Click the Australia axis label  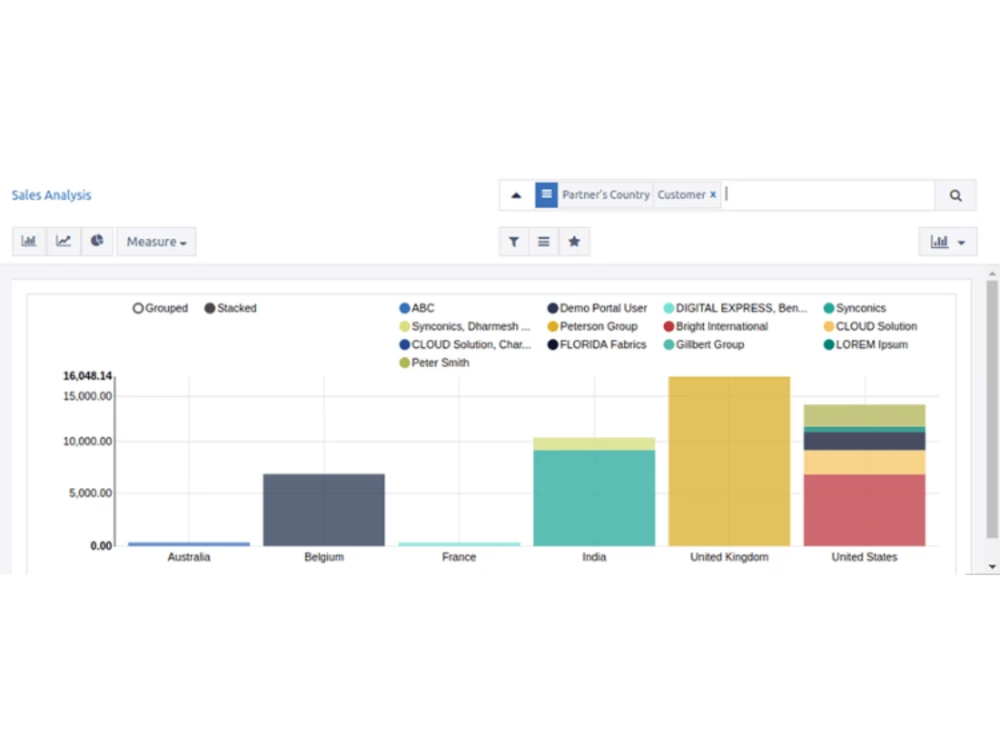(x=189, y=557)
